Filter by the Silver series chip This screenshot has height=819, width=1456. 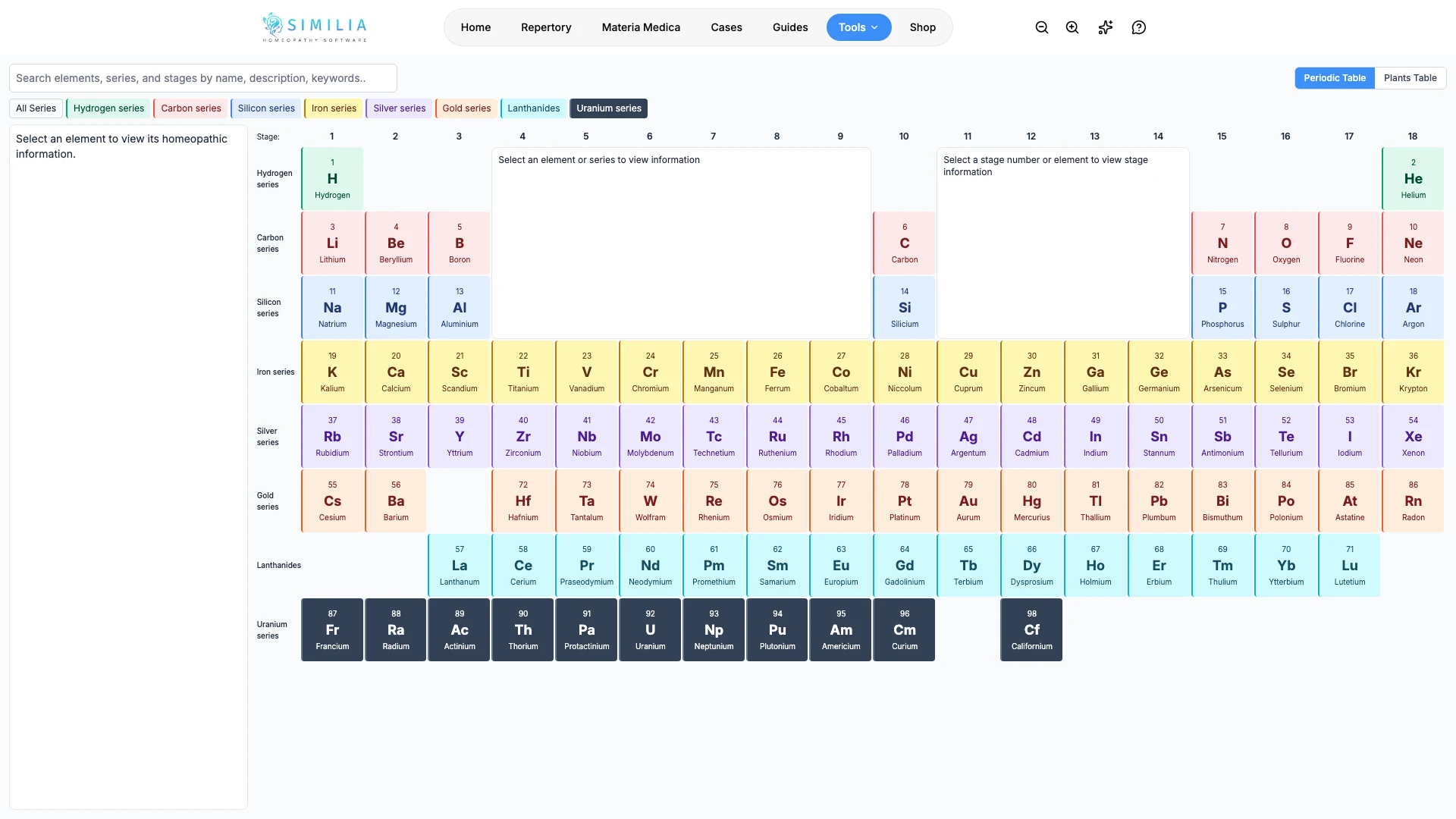point(399,108)
